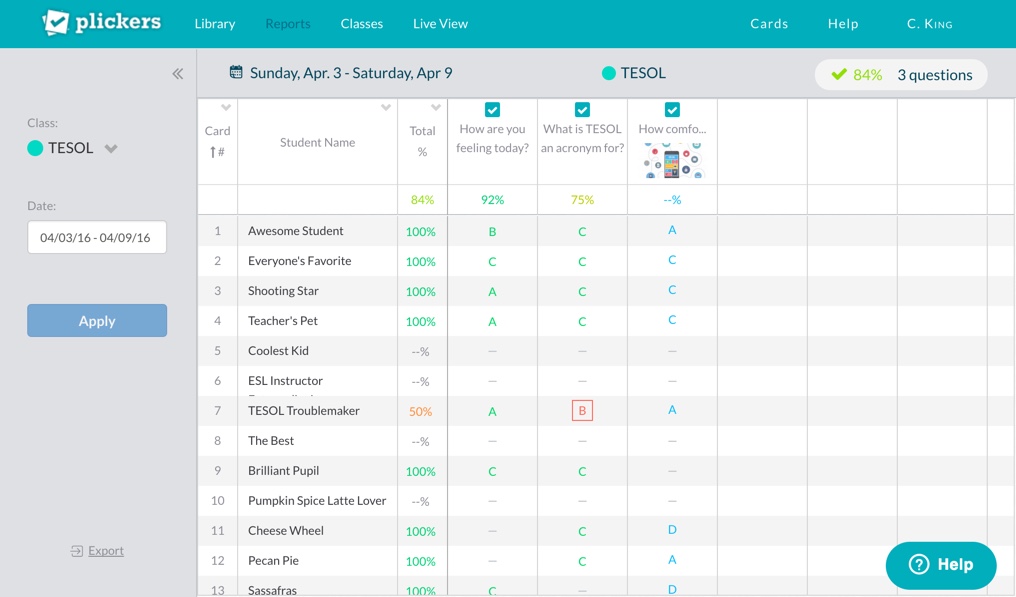Click the date range input field
The height and width of the screenshot is (597, 1016).
pyautogui.click(x=96, y=238)
